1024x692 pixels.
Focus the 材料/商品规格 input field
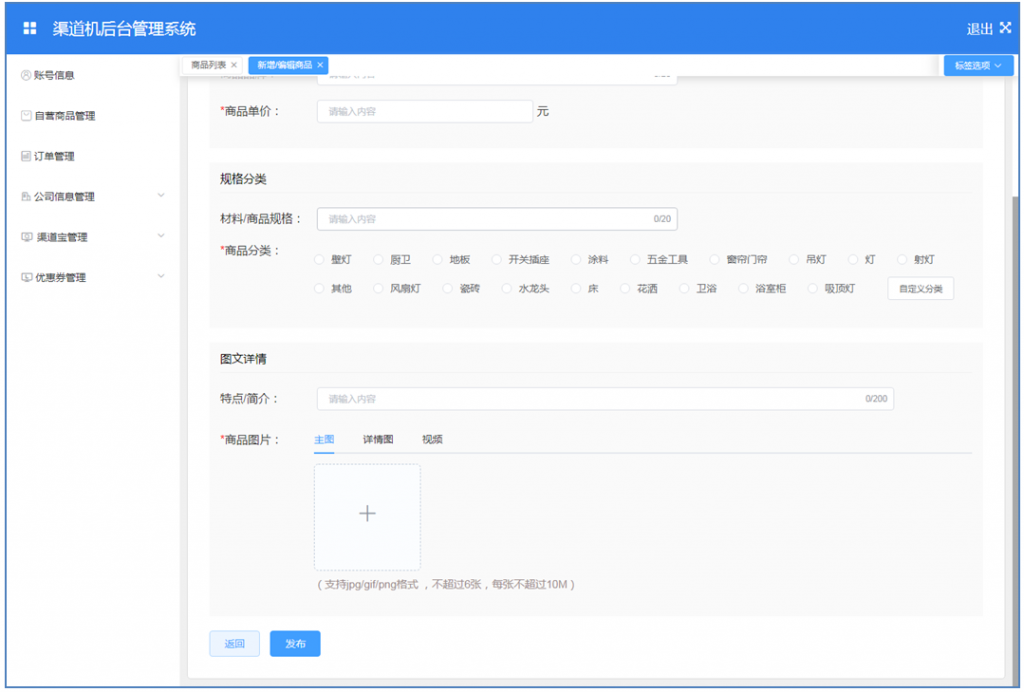[x=497, y=219]
